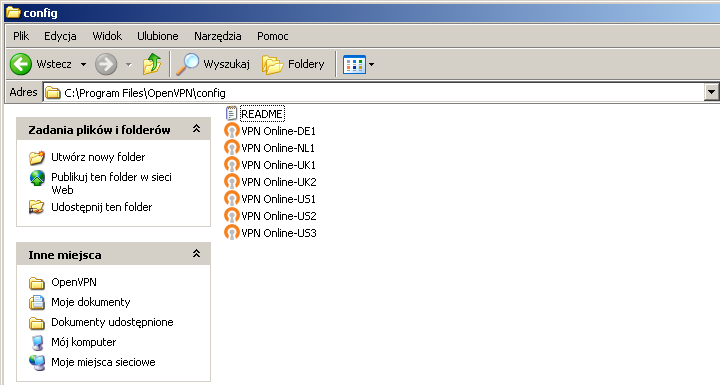Select the VPN Online-US3 config file
Viewport: 720px width, 385px height.
(x=270, y=233)
